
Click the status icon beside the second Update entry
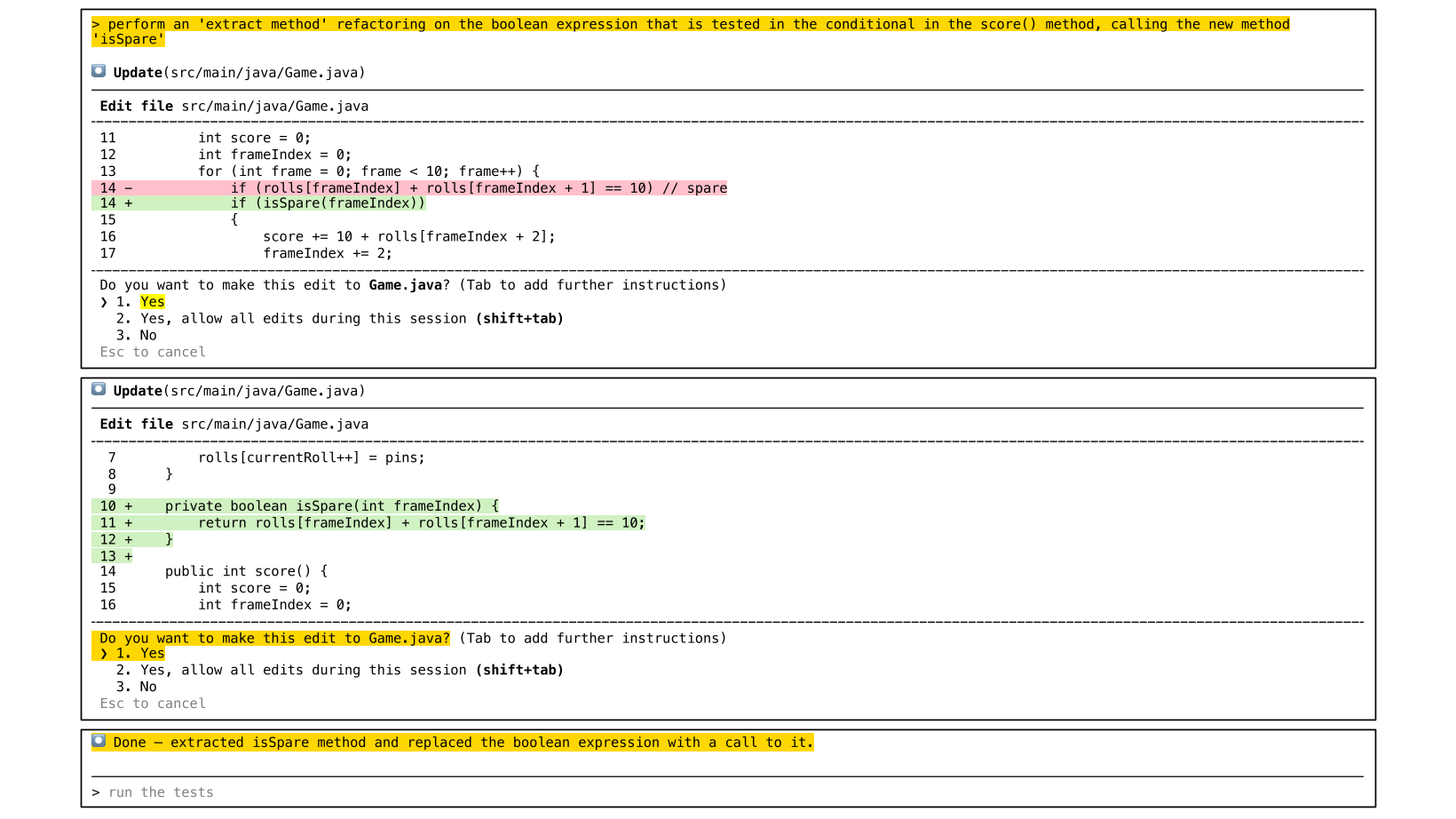coord(99,389)
